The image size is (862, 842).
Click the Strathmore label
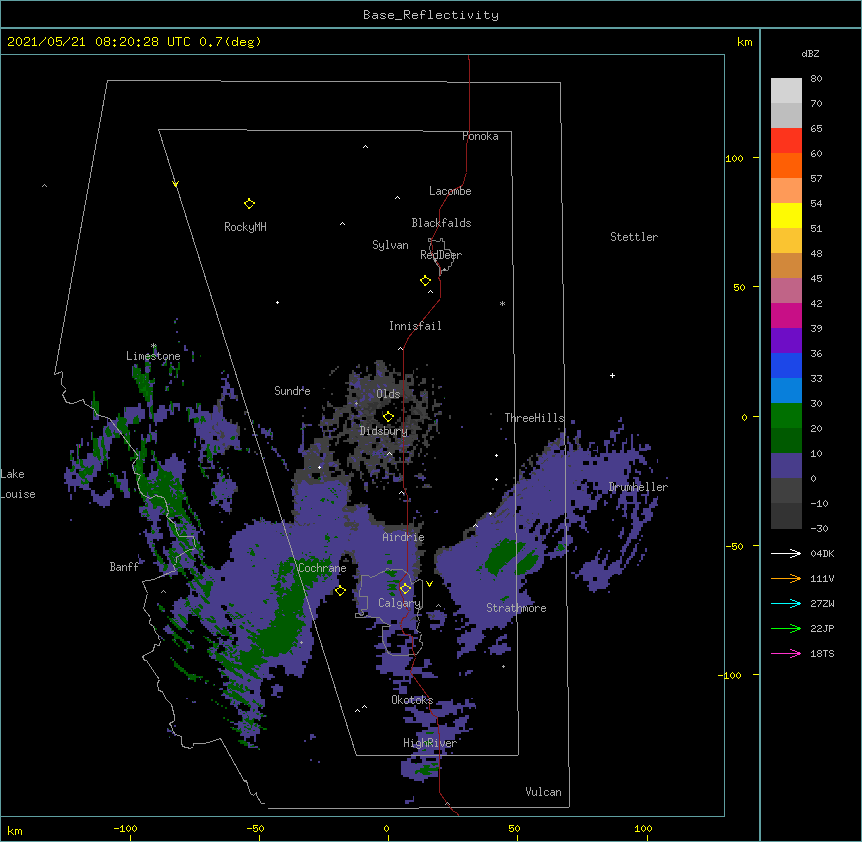click(x=516, y=608)
